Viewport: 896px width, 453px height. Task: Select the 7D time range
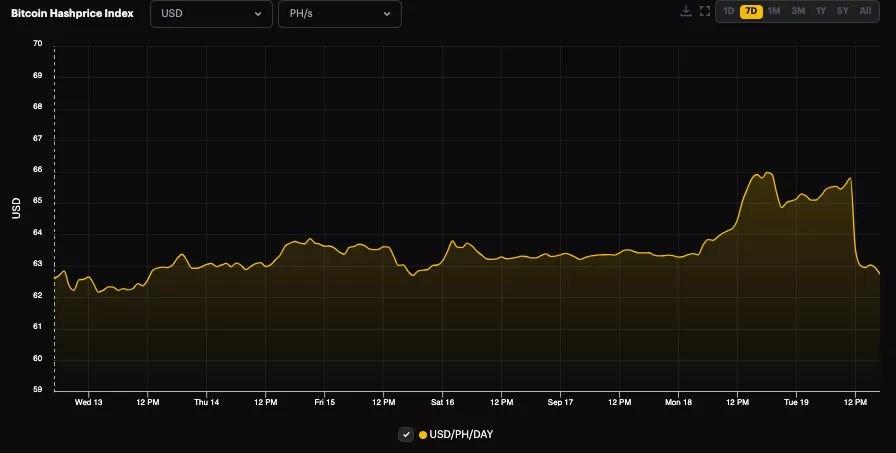click(x=750, y=11)
